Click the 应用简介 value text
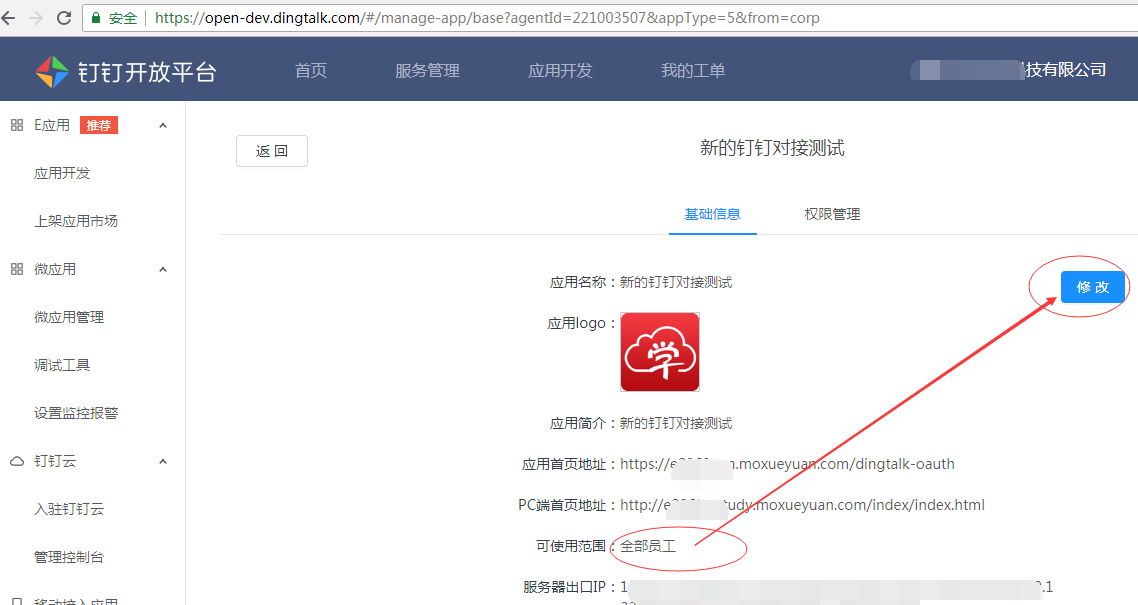The height and width of the screenshot is (605, 1138). point(676,423)
